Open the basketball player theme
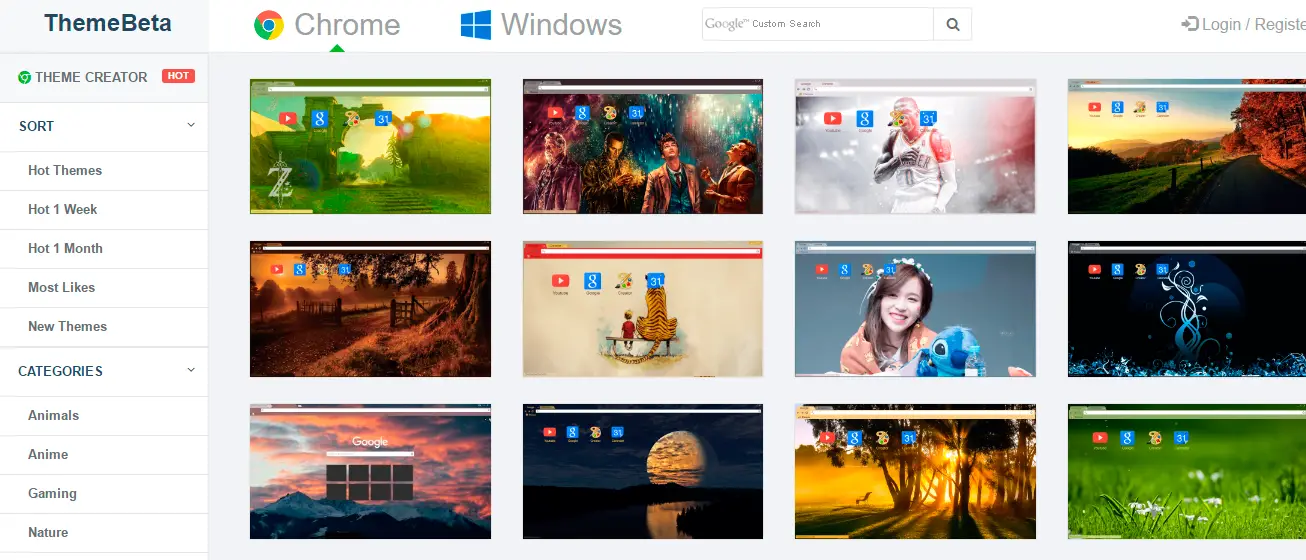Image resolution: width=1306 pixels, height=560 pixels. tap(915, 147)
